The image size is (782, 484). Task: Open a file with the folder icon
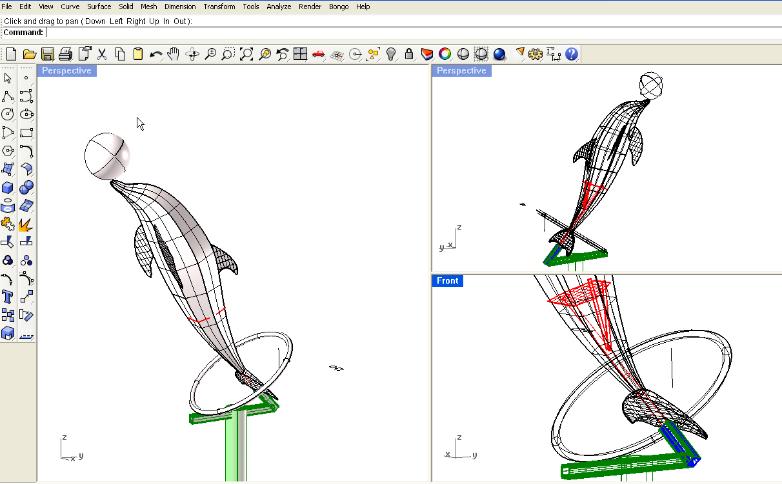(x=29, y=54)
